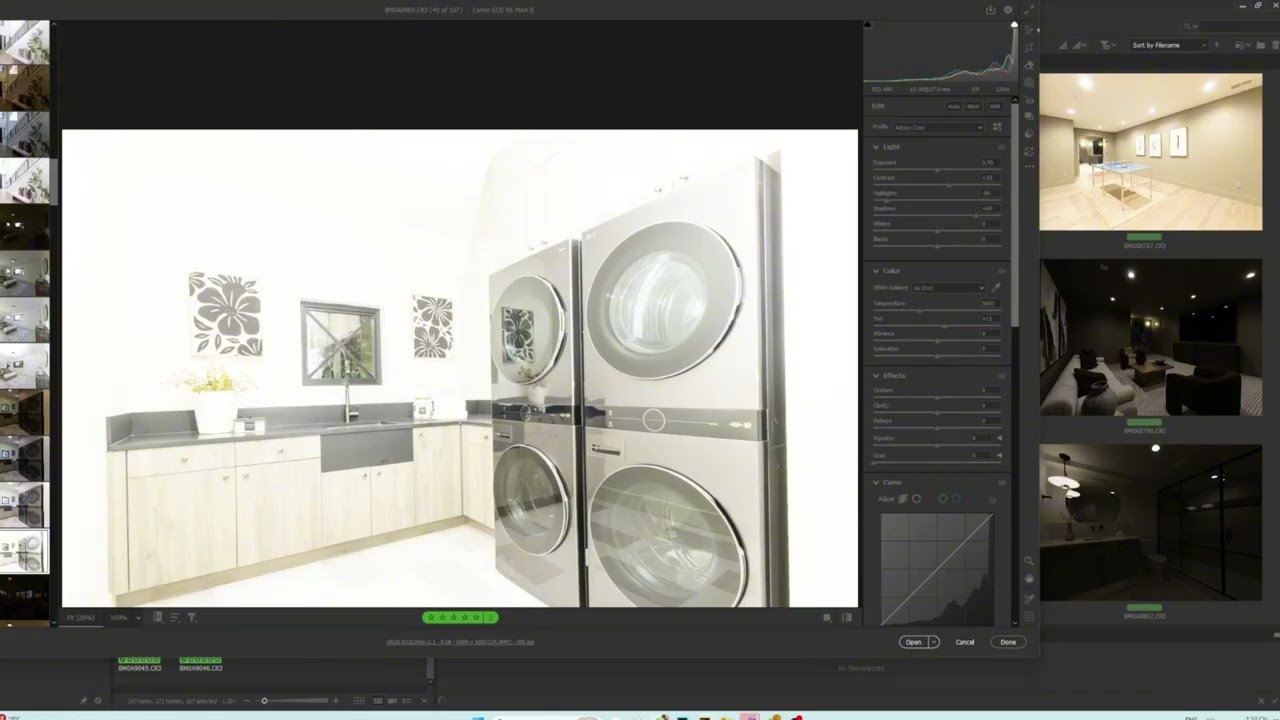Select the Hand pan tool
The width and height of the screenshot is (1280, 720).
pyautogui.click(x=1029, y=578)
